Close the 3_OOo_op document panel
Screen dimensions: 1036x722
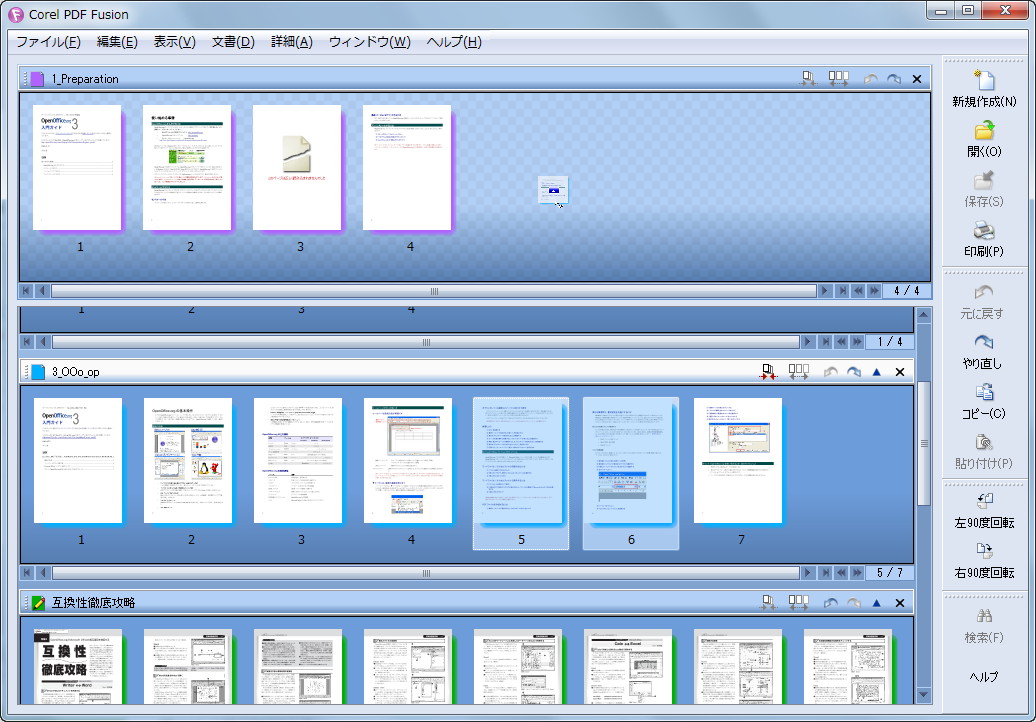tap(899, 372)
